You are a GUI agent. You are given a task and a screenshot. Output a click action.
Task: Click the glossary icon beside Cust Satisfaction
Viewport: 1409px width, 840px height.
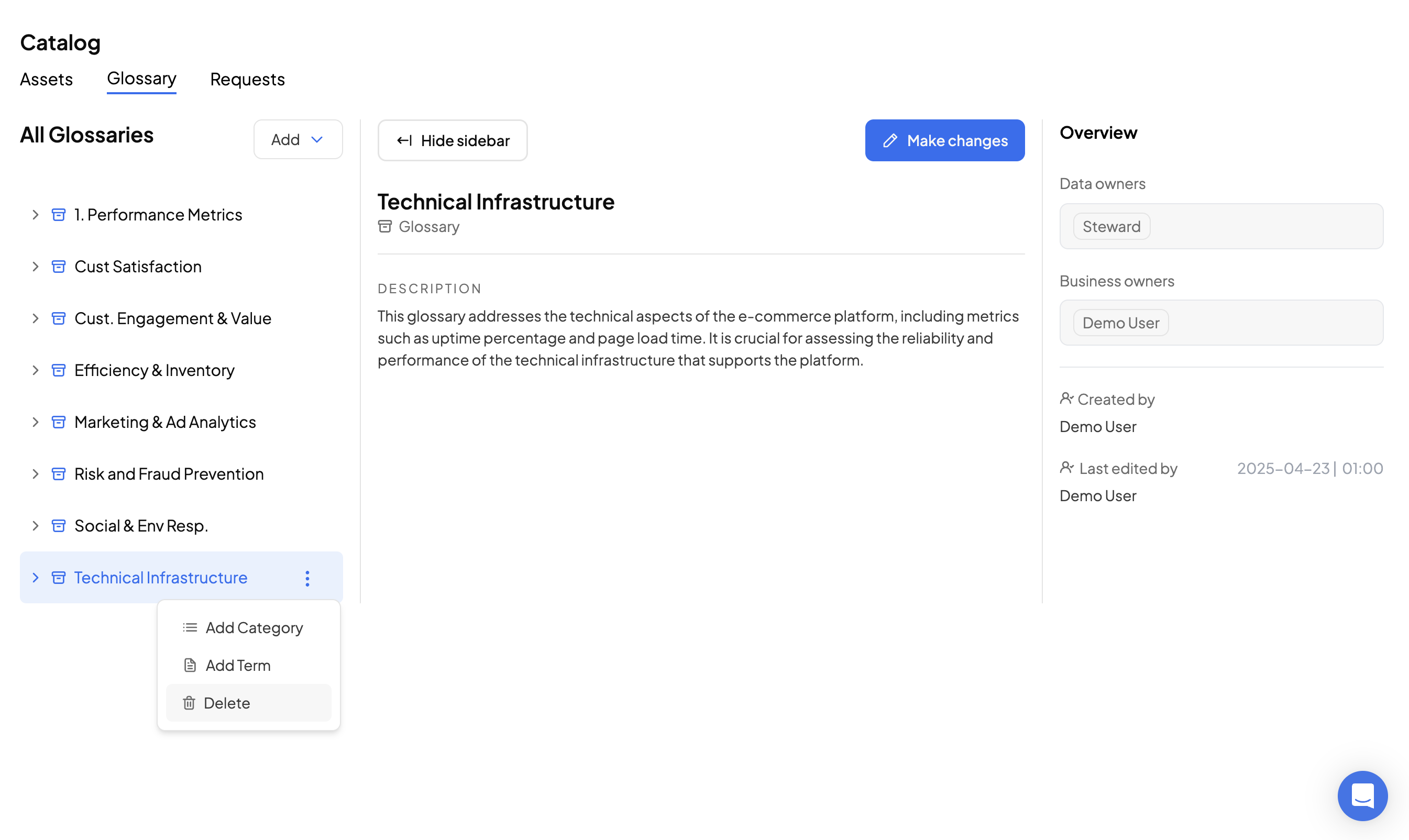click(x=58, y=267)
